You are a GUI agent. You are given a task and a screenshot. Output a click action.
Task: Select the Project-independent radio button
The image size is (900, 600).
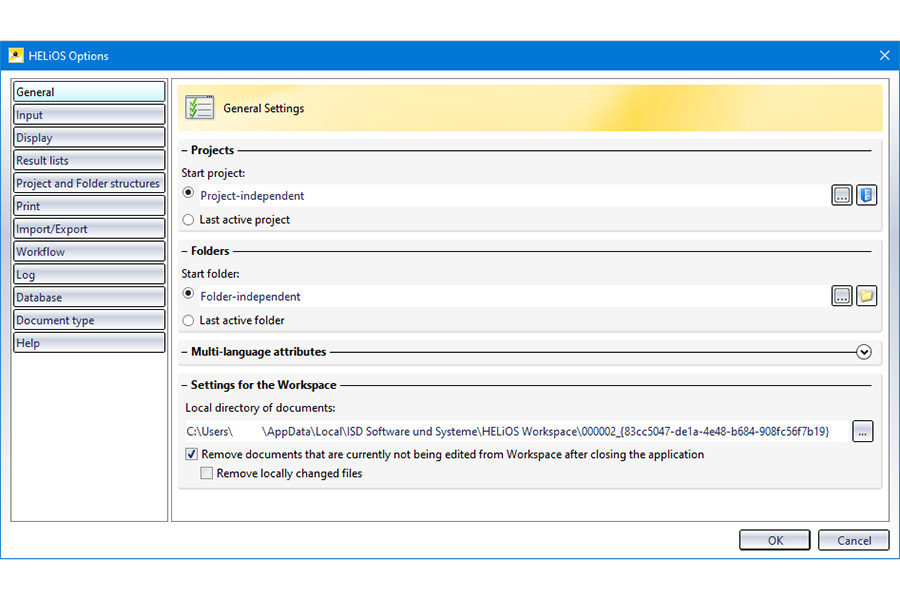pyautogui.click(x=188, y=193)
